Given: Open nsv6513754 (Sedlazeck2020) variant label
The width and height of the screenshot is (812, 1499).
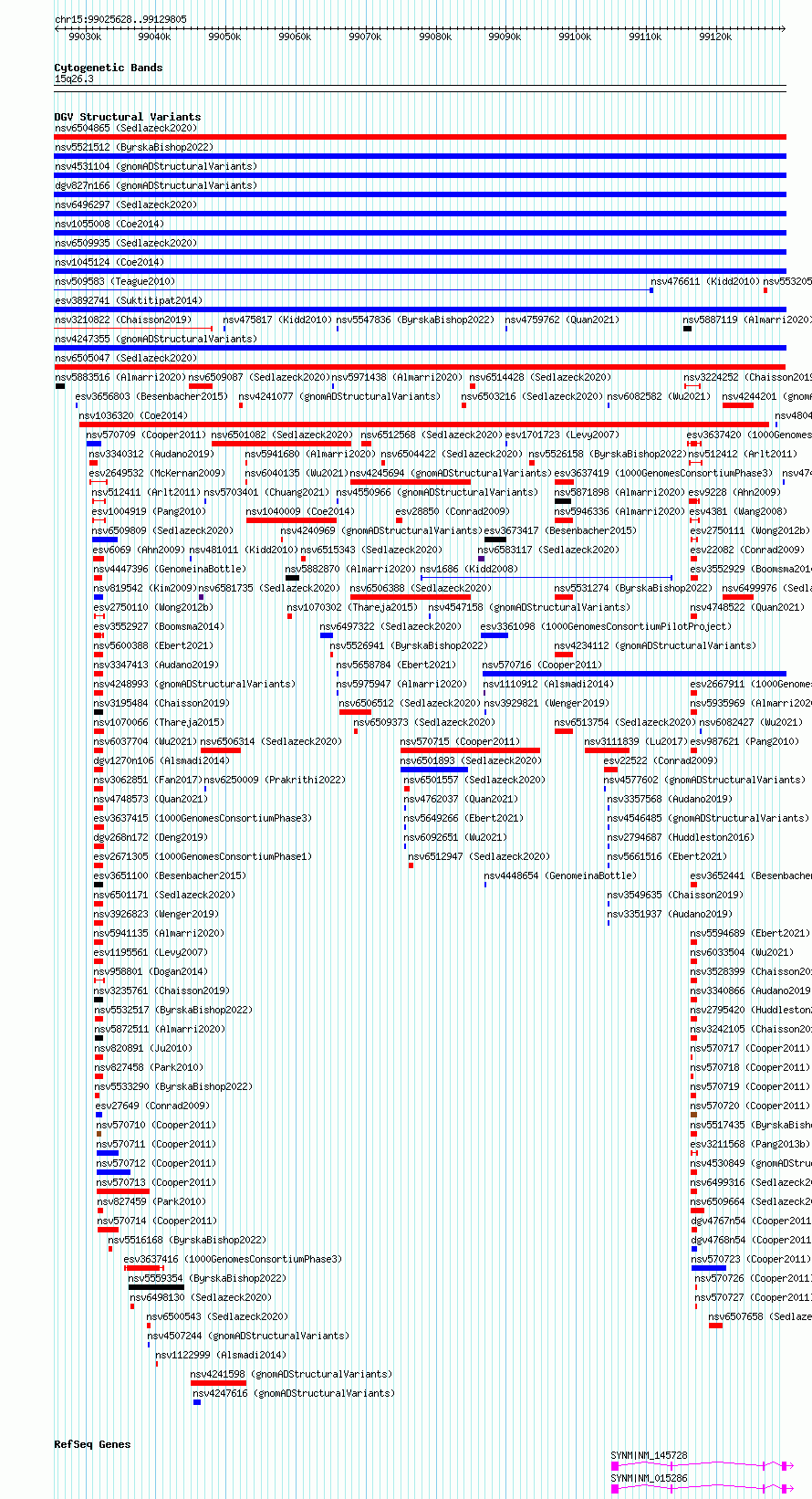Looking at the screenshot, I should click(x=625, y=722).
